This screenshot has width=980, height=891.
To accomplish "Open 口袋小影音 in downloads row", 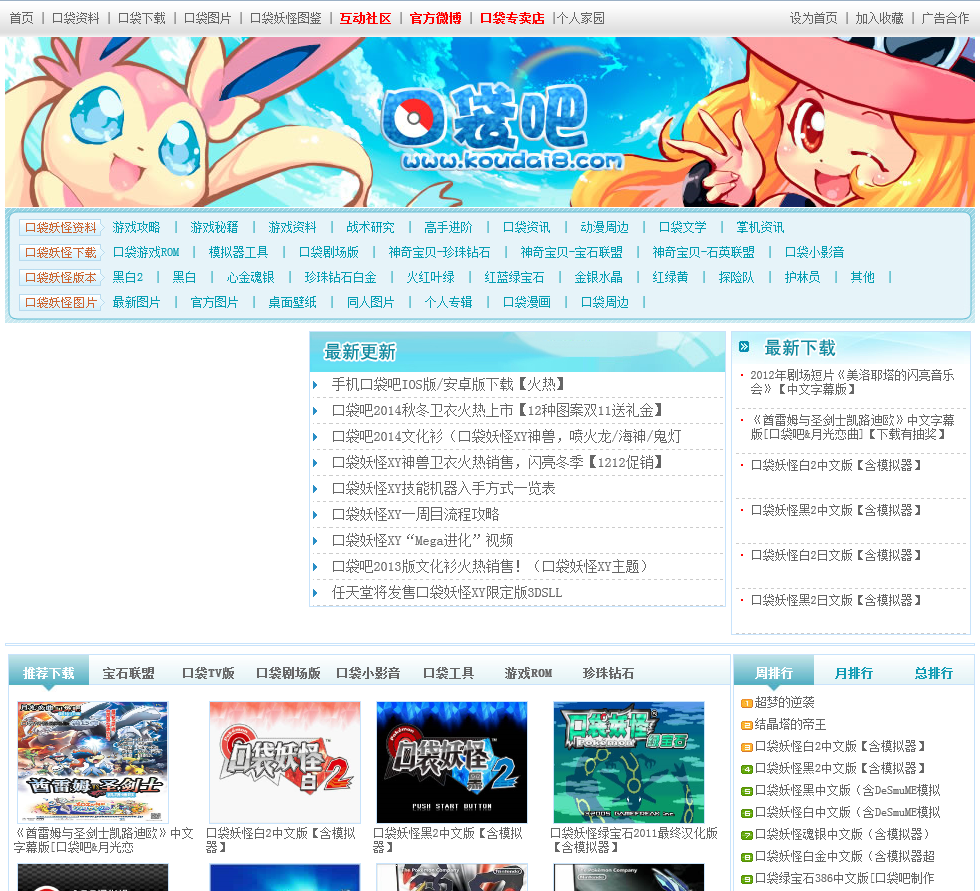I will click(814, 252).
